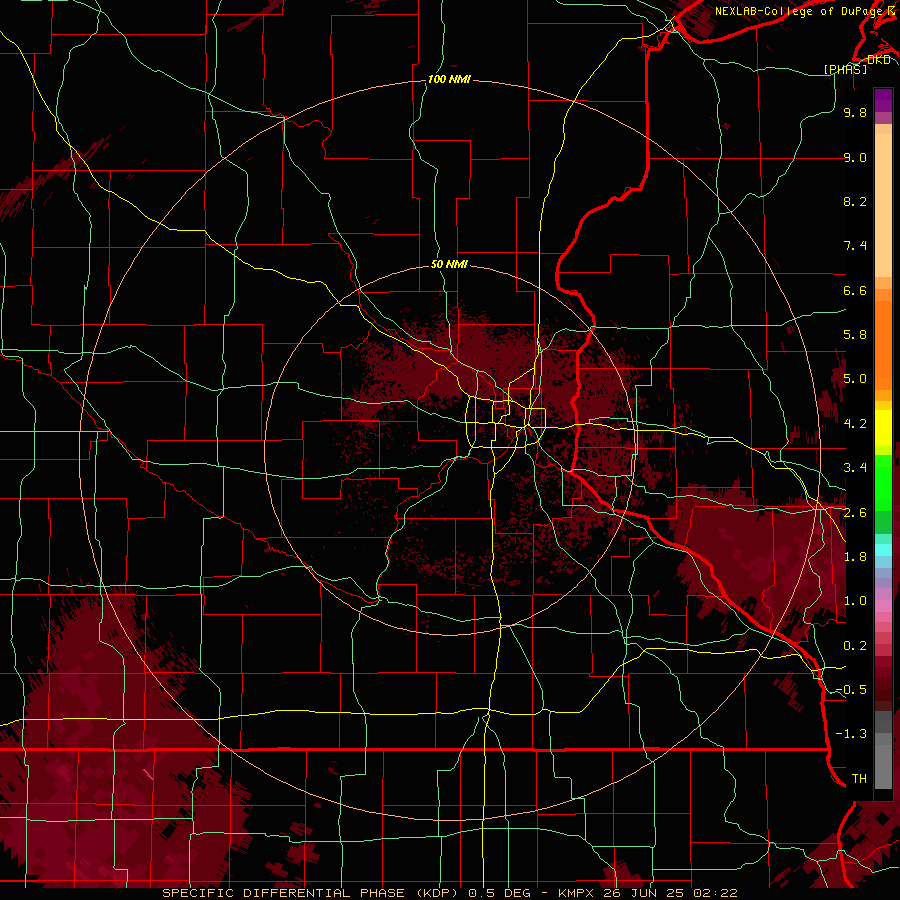The width and height of the screenshot is (900, 900).
Task: Click the -1.3 legend value
Action: [x=851, y=734]
